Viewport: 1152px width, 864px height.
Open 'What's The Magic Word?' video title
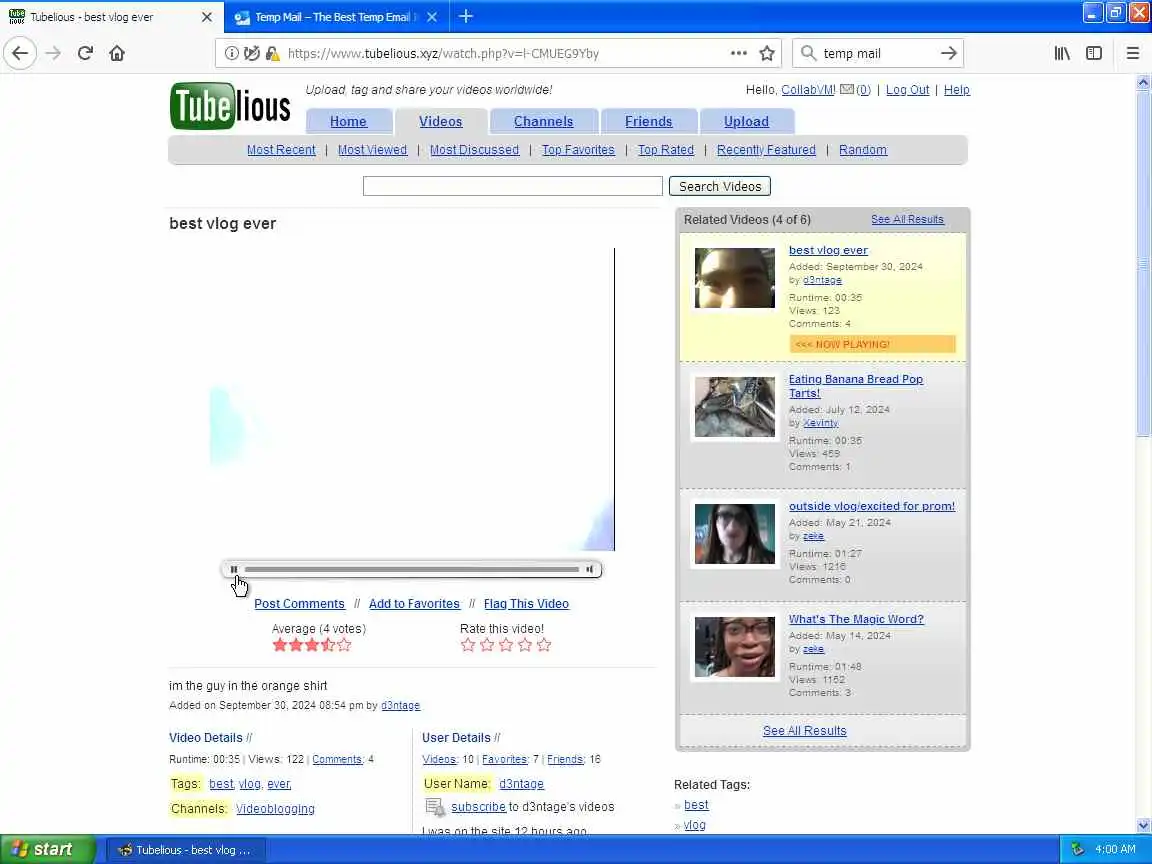click(x=856, y=619)
